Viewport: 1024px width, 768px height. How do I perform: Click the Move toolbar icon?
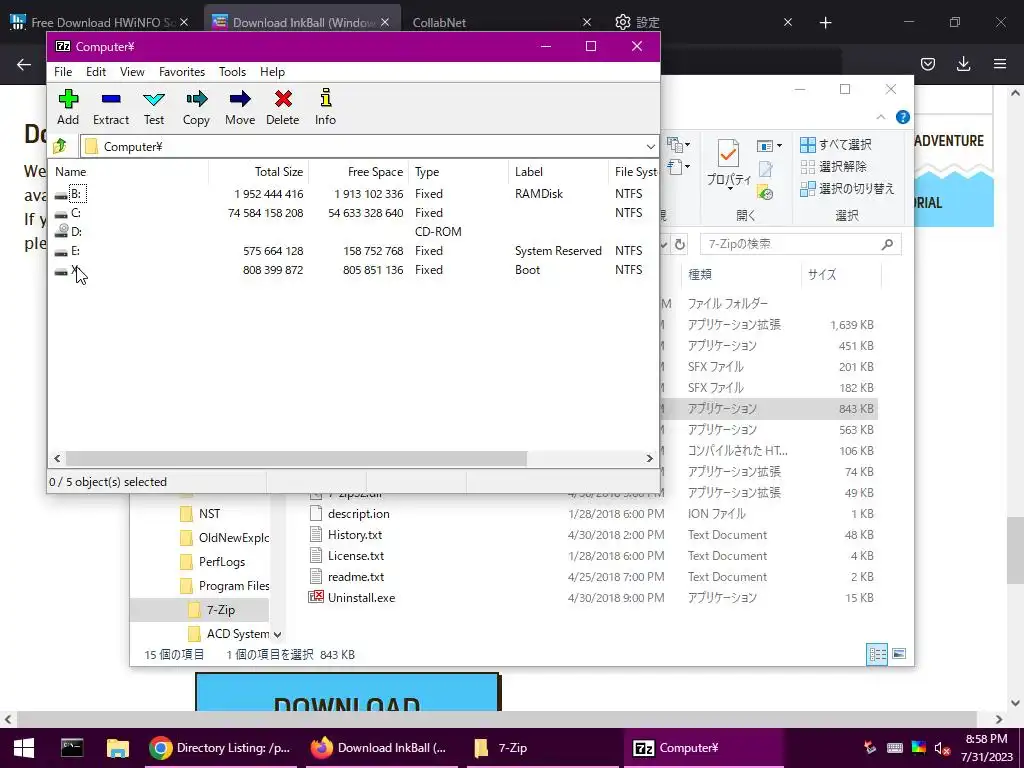click(x=240, y=107)
